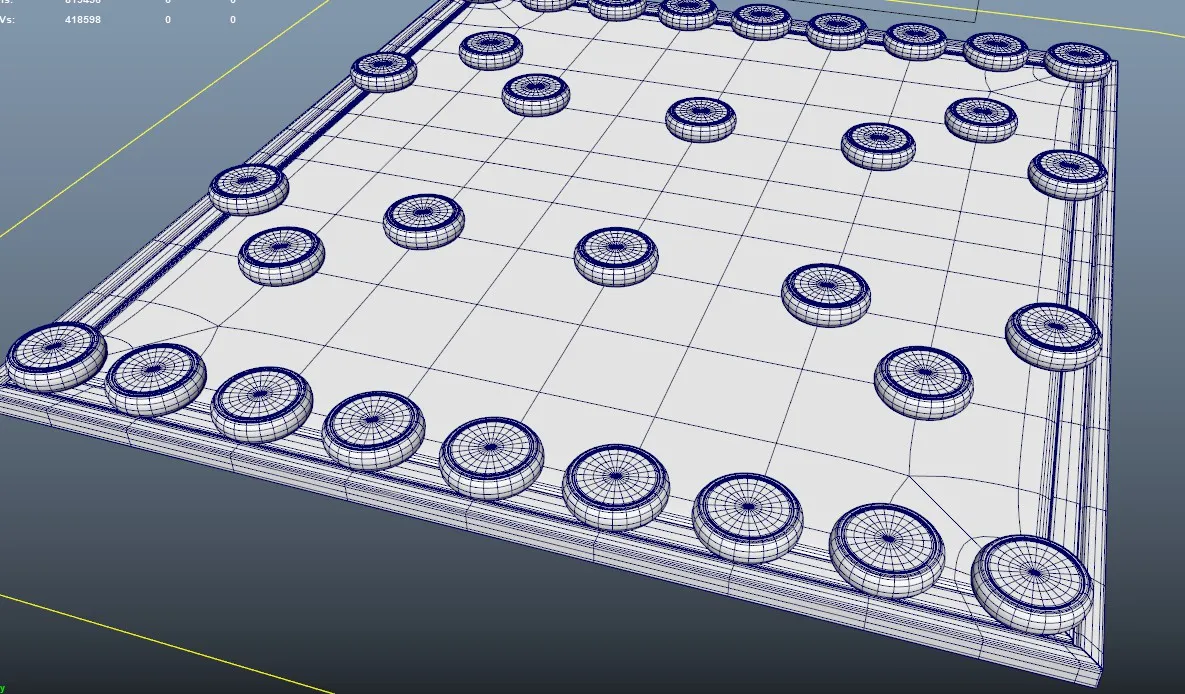Screen dimensions: 1185x694
Task: Select left-edge piece just behind front-left corner piece
Action: (248, 188)
